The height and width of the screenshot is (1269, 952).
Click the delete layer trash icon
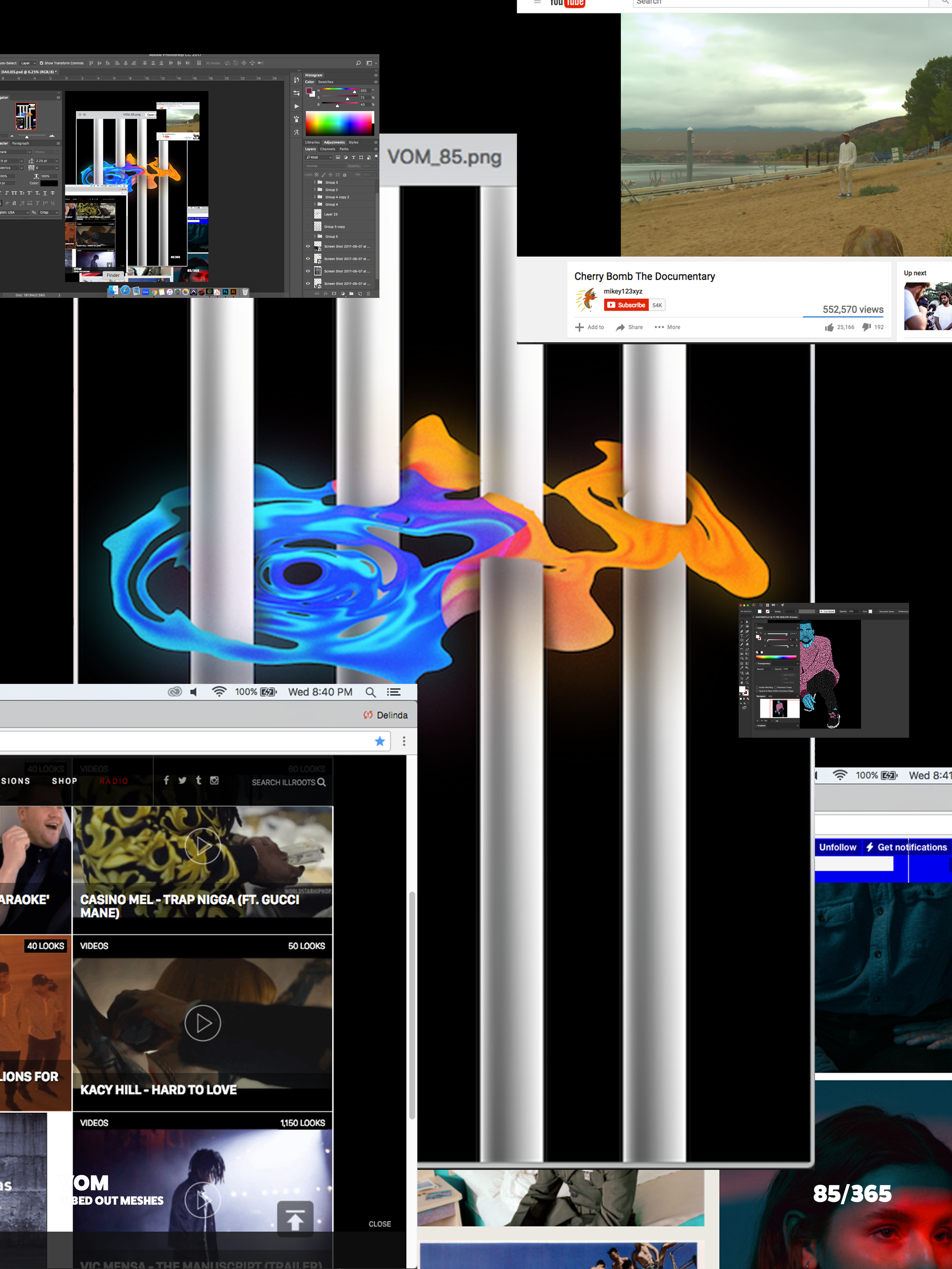pos(368,294)
